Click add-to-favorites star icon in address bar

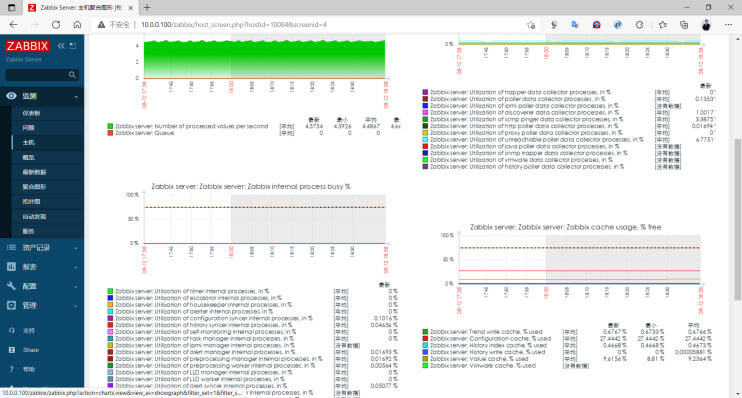tap(531, 25)
